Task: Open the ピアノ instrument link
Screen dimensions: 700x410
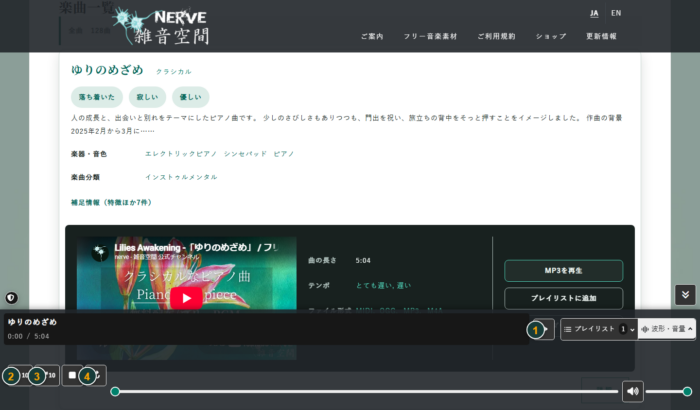Action: [x=284, y=154]
